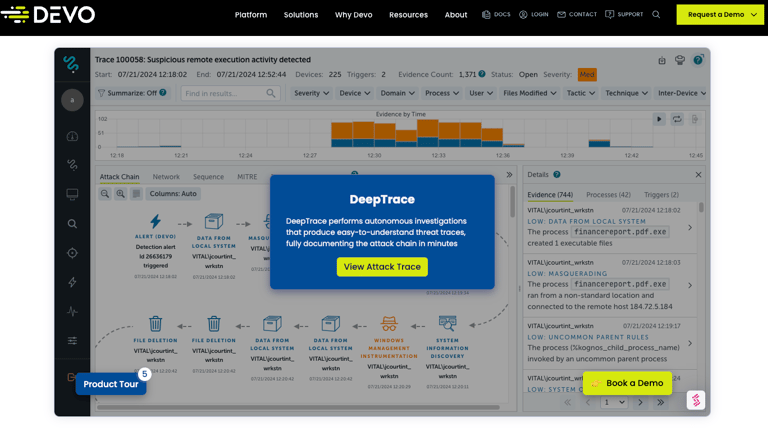
Task: Expand the Severity filter dropdown
Action: 312,93
